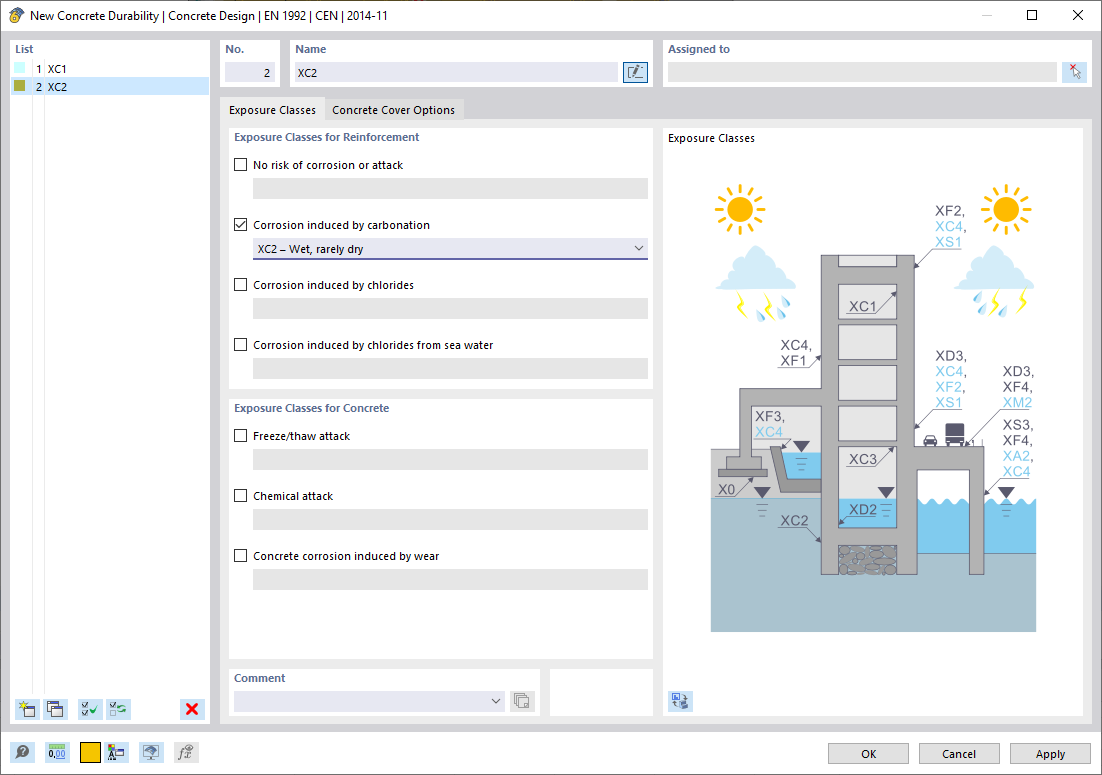The height and width of the screenshot is (775, 1102).
Task: Open Help using the question mark icon
Action: (x=22, y=751)
